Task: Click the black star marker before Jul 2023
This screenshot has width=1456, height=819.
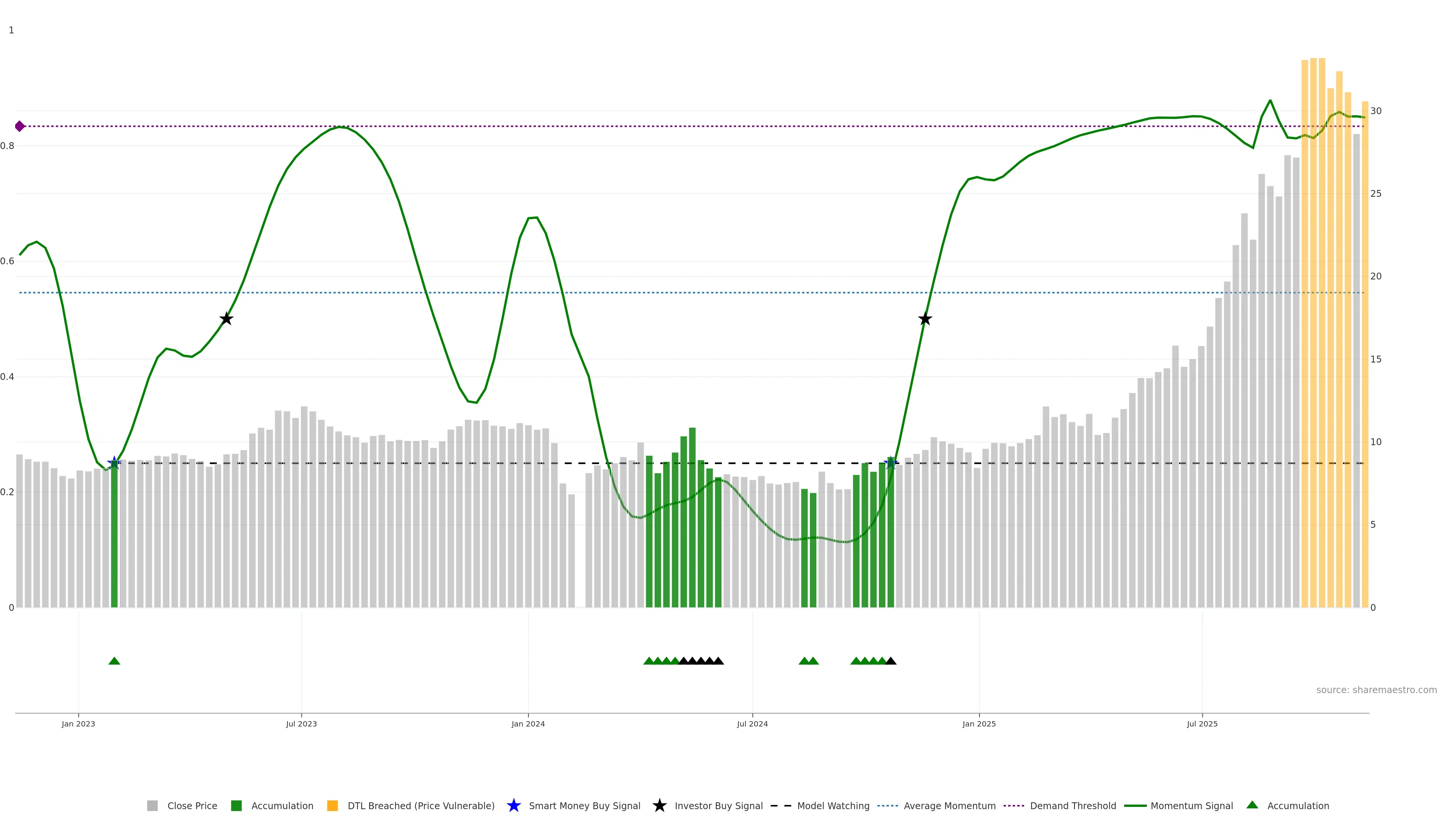Action: pos(226,319)
